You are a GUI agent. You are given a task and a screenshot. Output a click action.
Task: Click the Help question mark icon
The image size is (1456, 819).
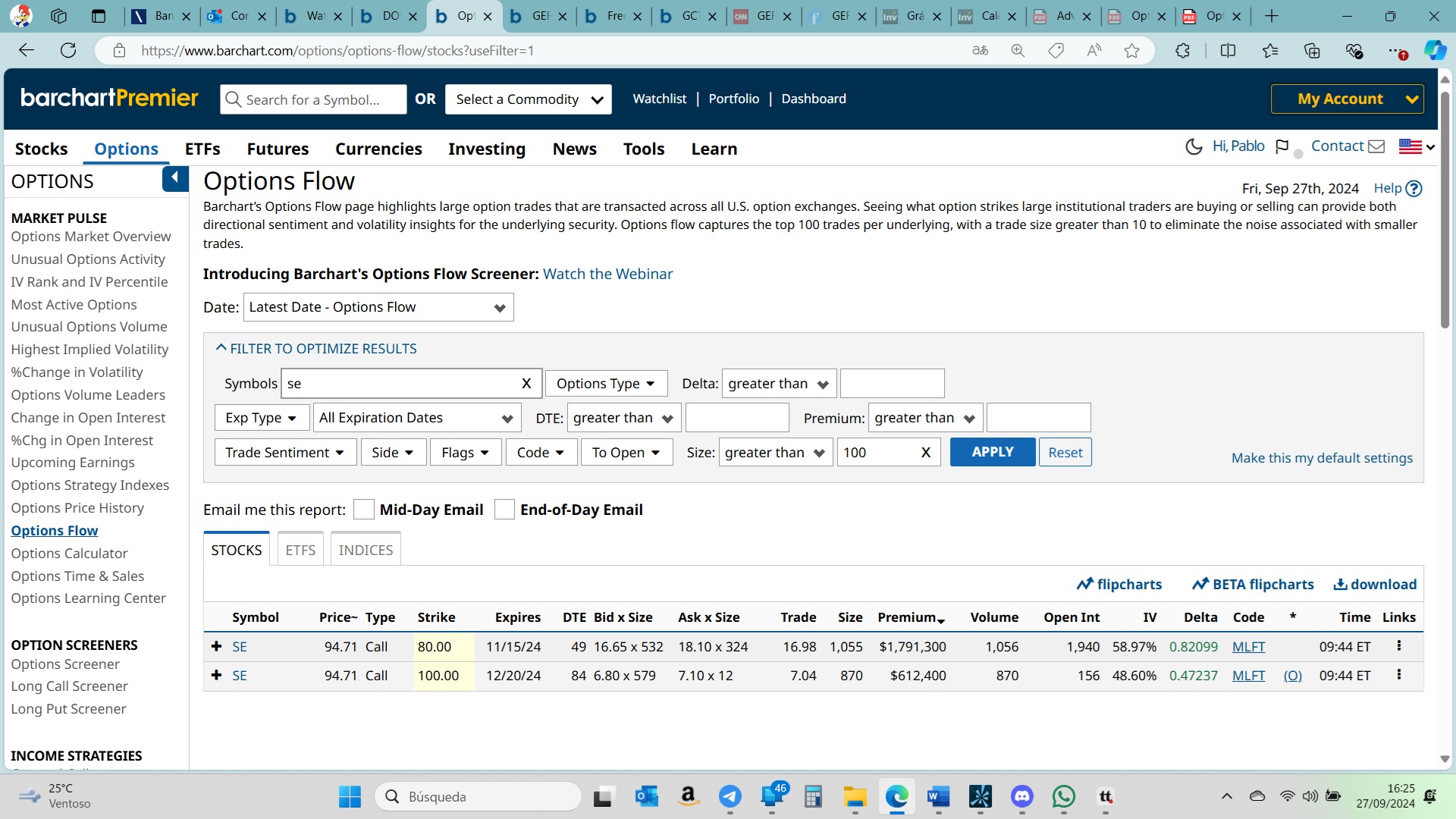[x=1414, y=189]
